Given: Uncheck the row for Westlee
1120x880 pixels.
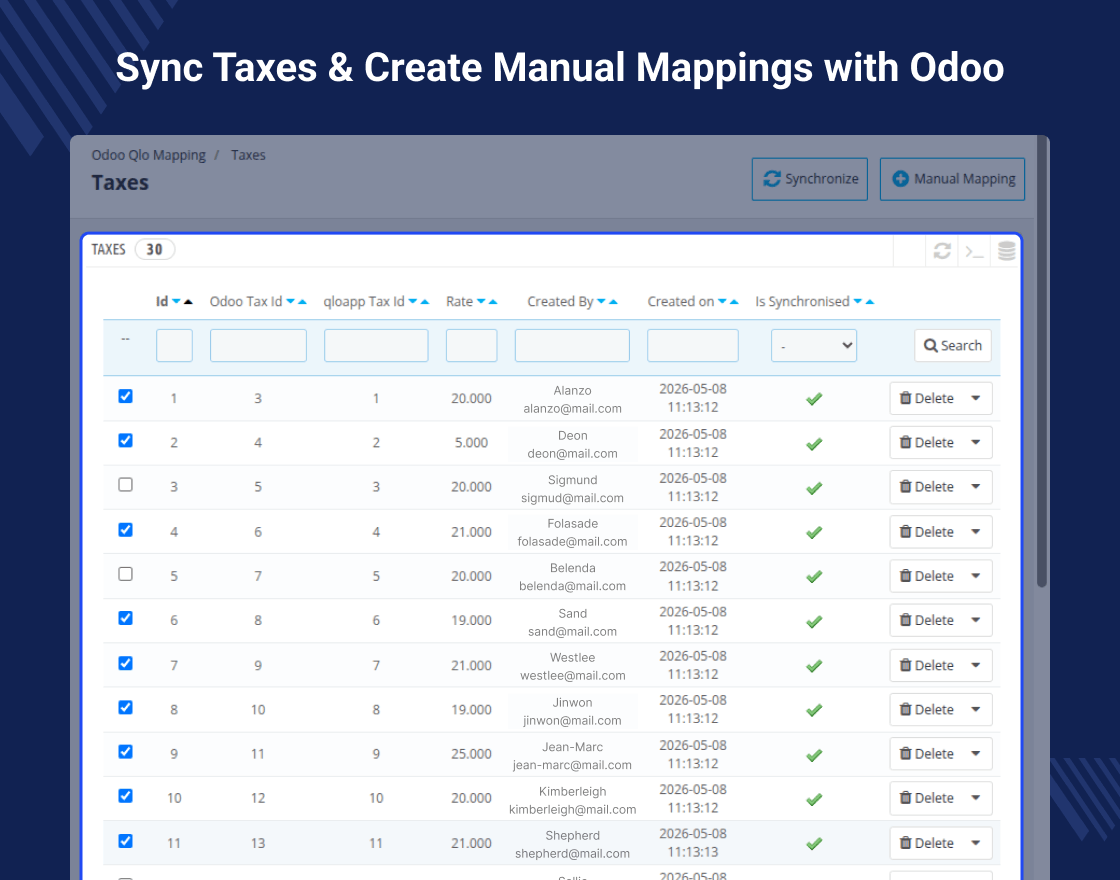Looking at the screenshot, I should pyautogui.click(x=125, y=663).
